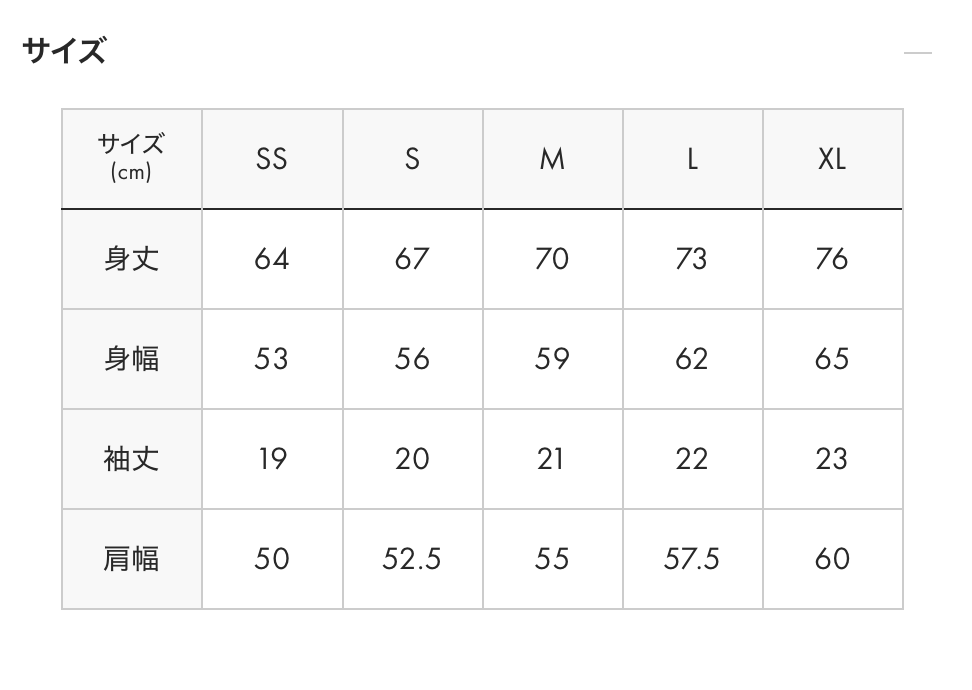Click the 袖丈 value 23 cell
This screenshot has width=972, height=690.
[832, 459]
